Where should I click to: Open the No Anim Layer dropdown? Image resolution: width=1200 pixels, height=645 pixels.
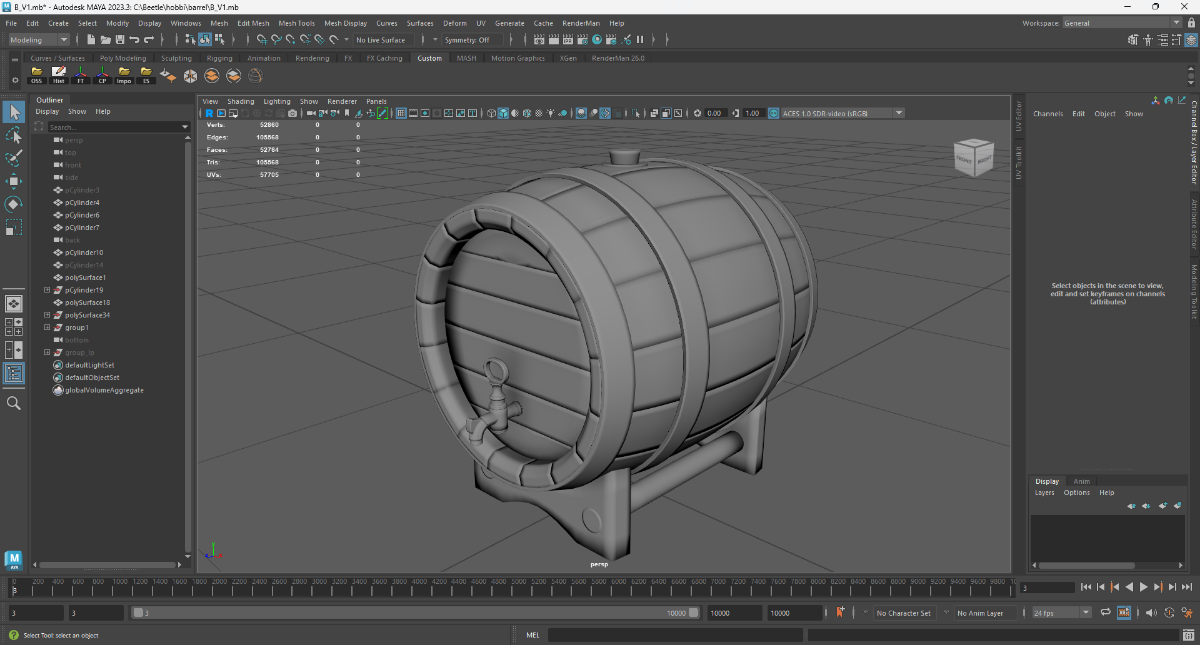(986, 613)
